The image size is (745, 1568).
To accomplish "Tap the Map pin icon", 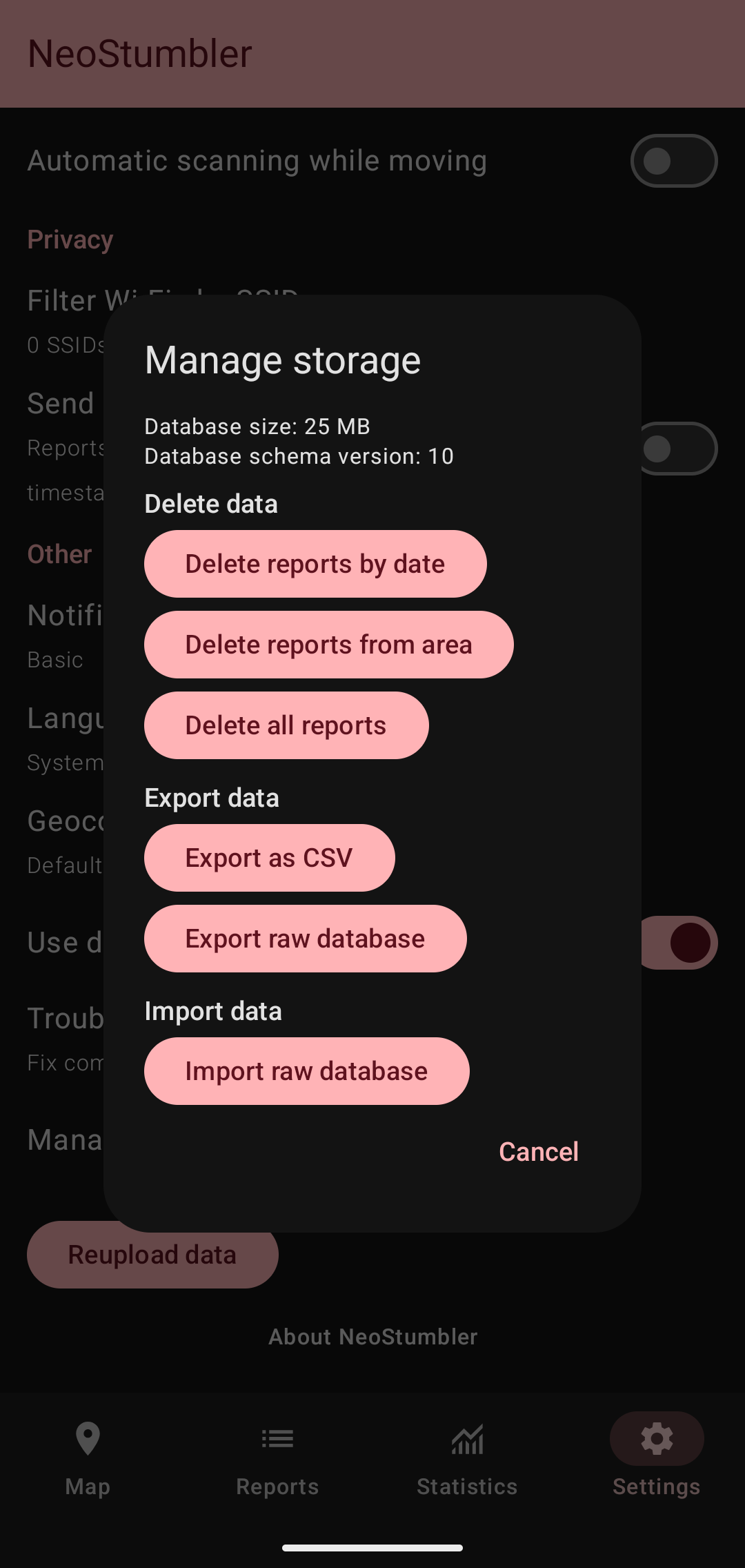I will click(x=88, y=1439).
